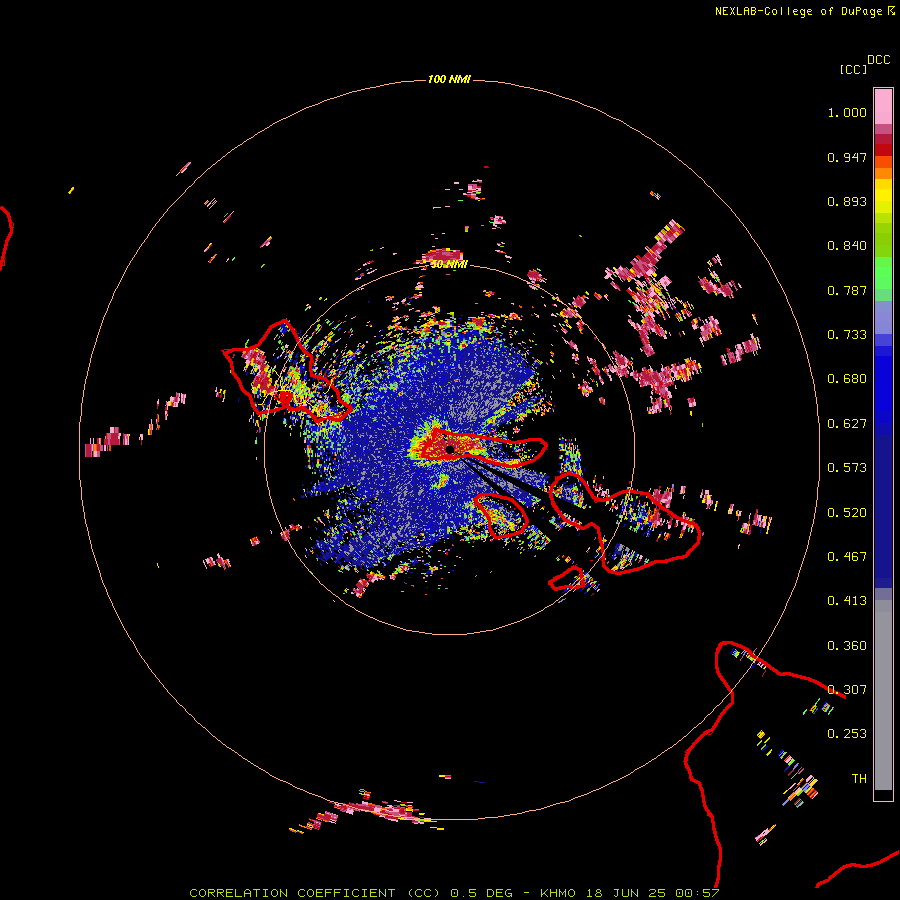This screenshot has height=900, width=900.
Task: Click the 50 NMI range ring label
Action: [x=449, y=265]
